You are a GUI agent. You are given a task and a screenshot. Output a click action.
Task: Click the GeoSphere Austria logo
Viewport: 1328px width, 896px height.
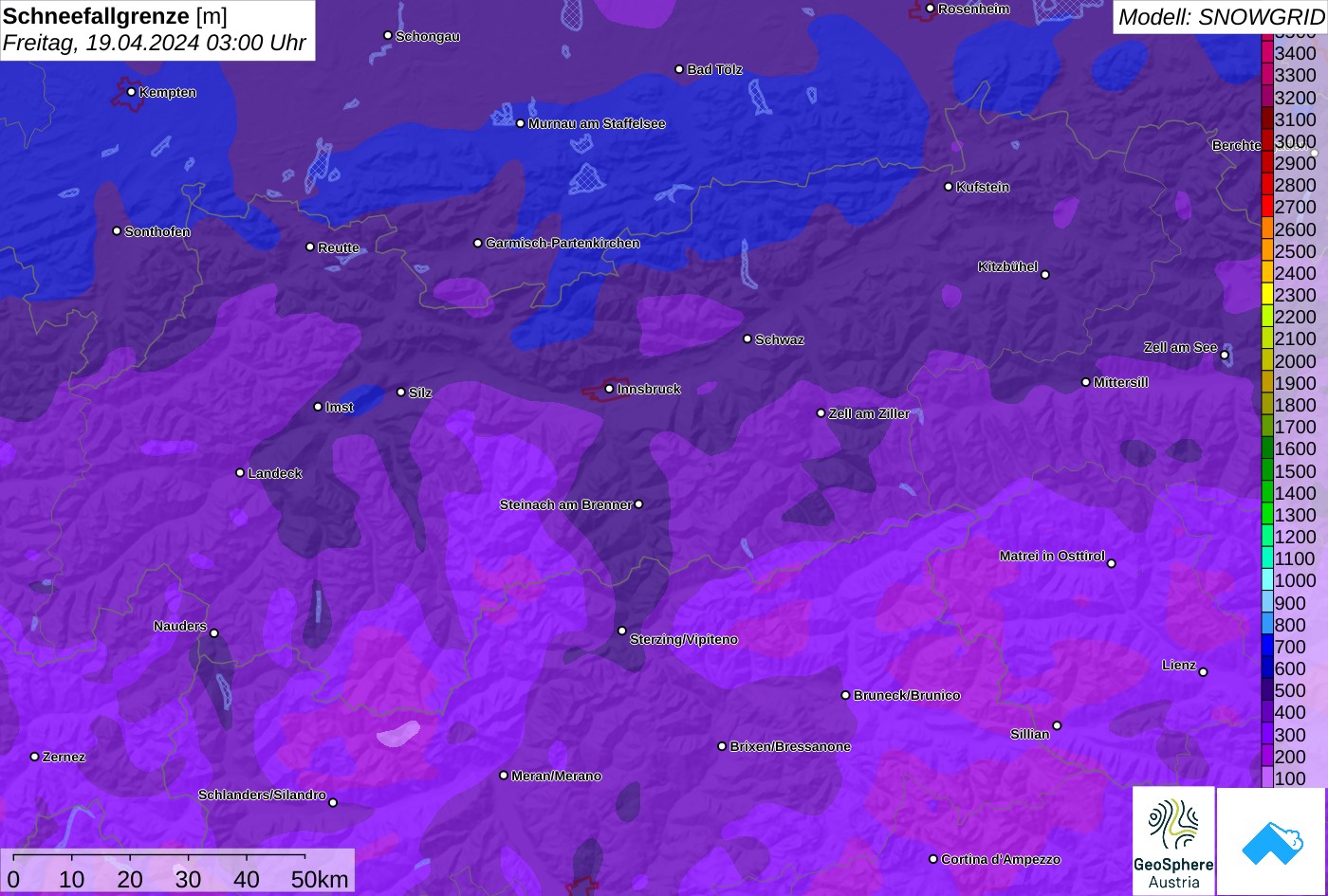tap(1173, 840)
